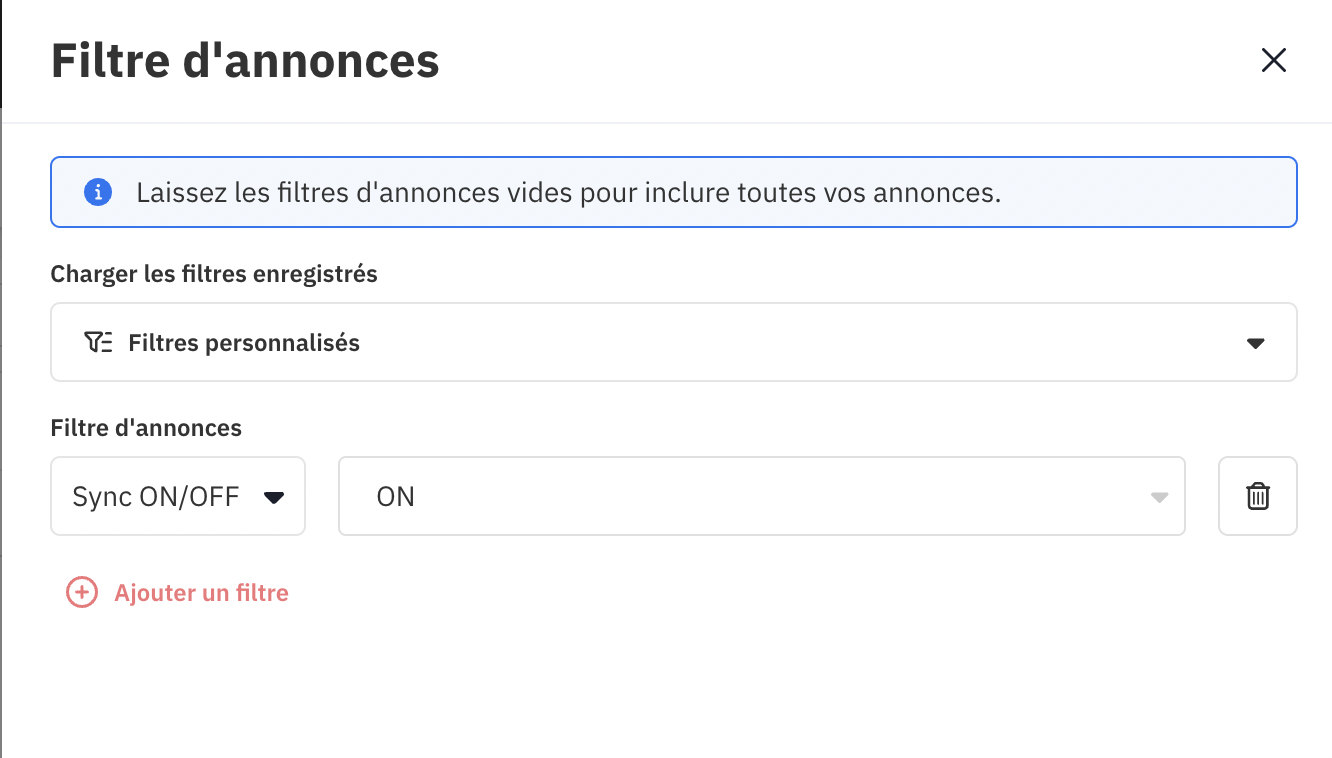
Task: Click the large Filtre d'annonces heading
Action: (245, 61)
